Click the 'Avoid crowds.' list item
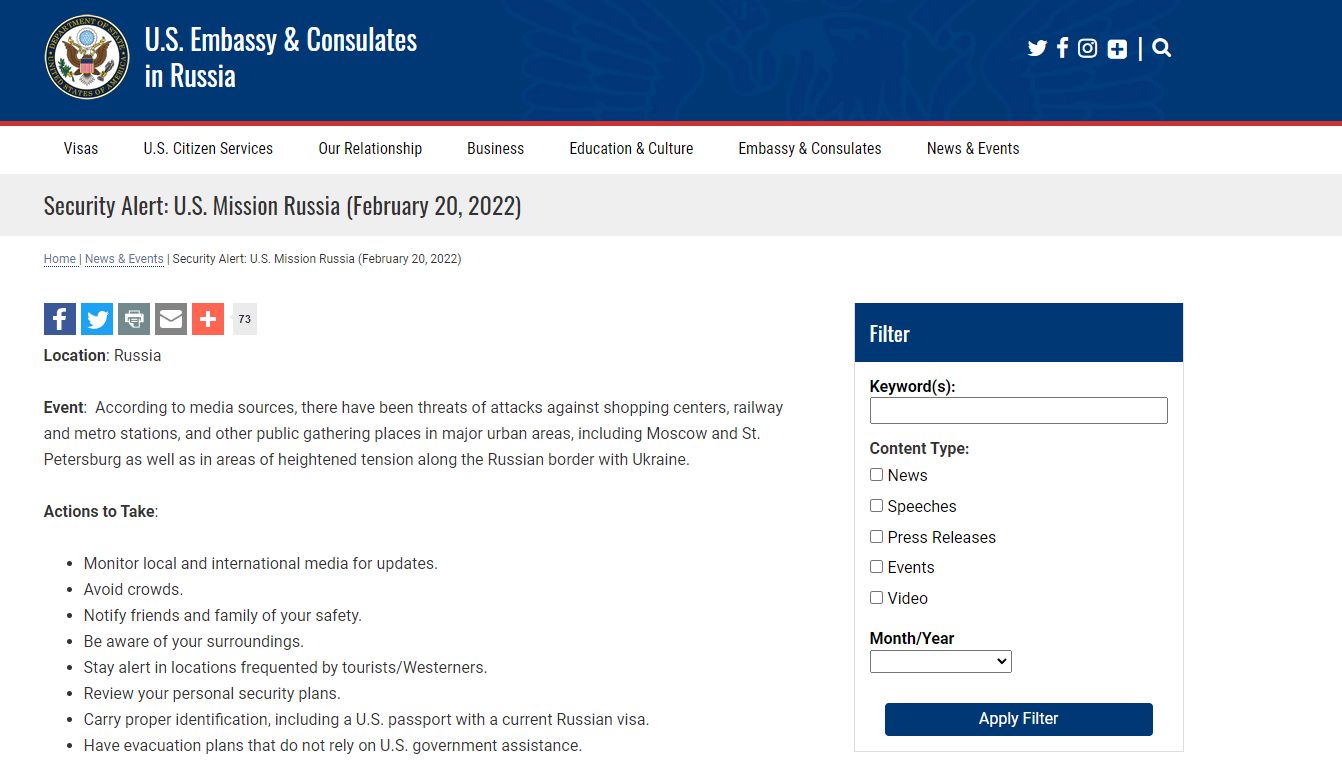1342x781 pixels. coord(133,590)
